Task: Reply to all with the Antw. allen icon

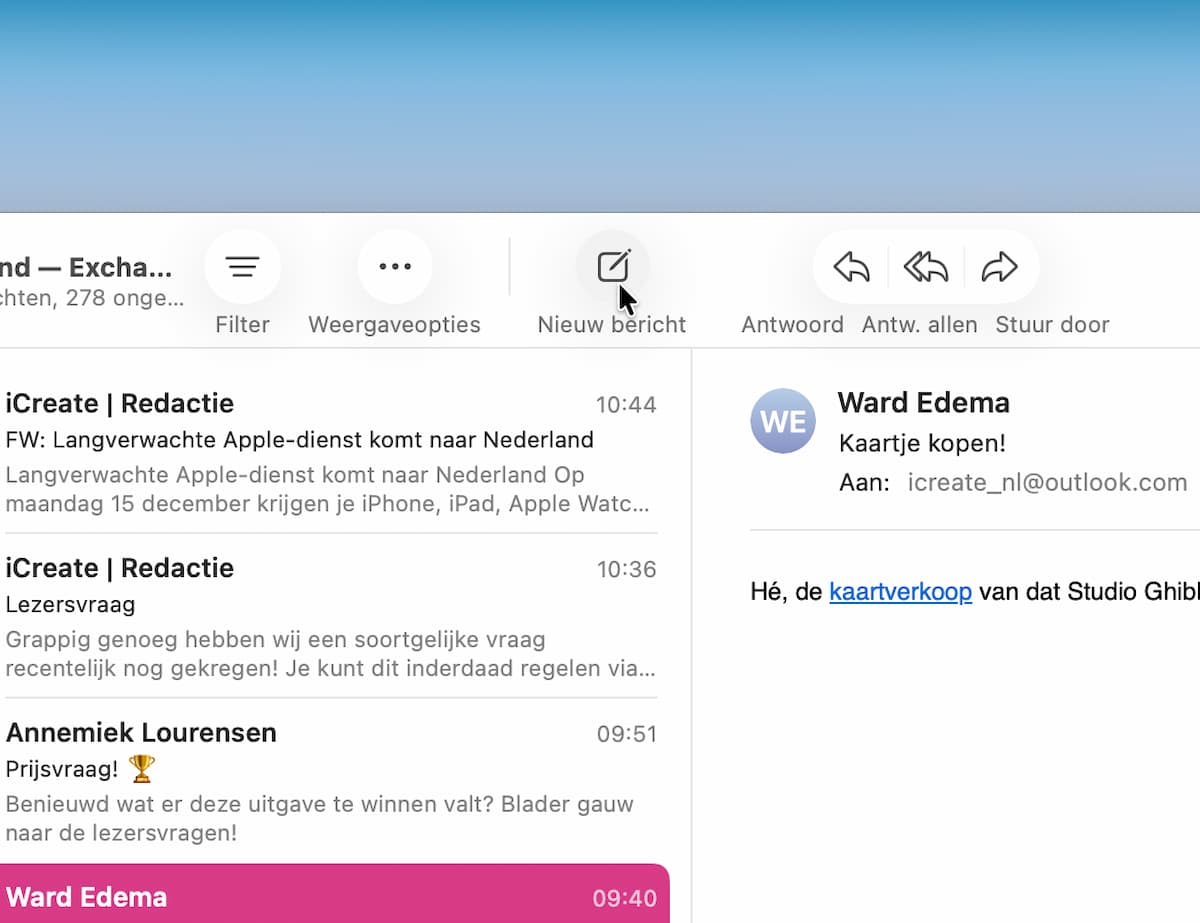Action: pos(925,266)
